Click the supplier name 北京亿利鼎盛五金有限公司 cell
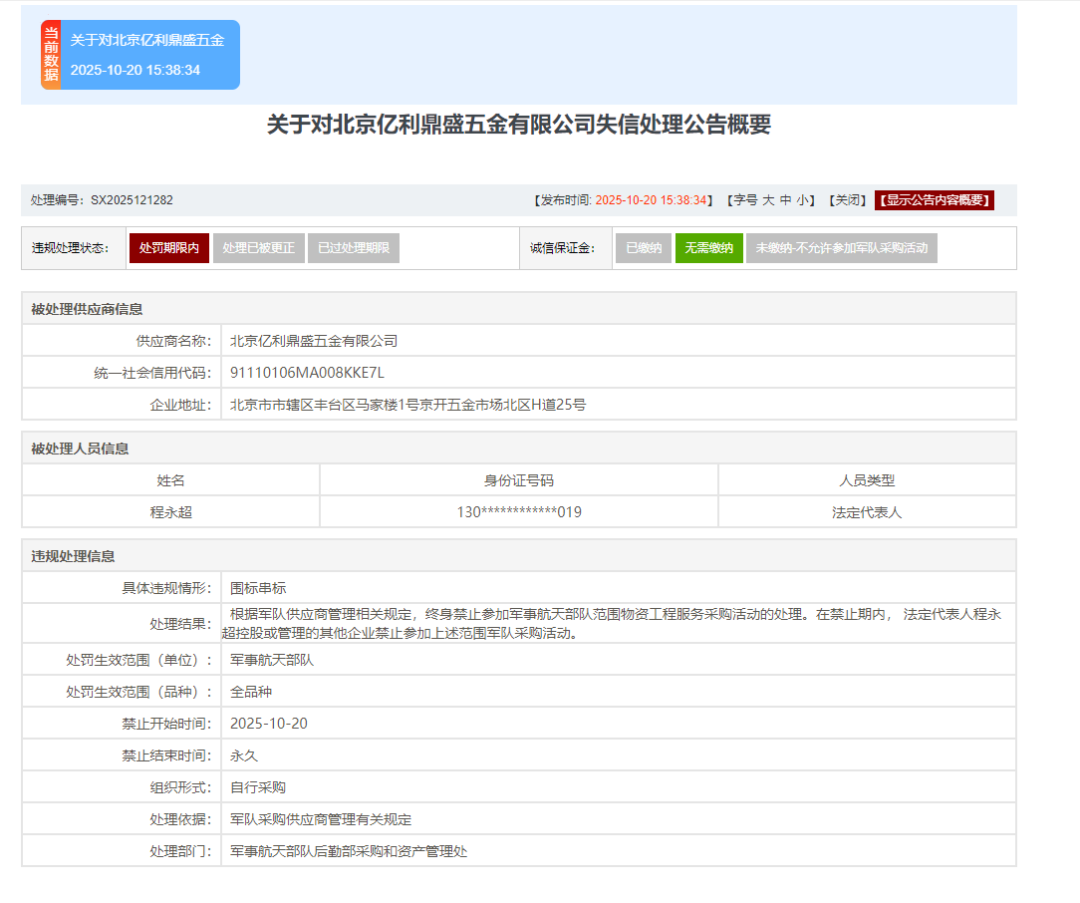The height and width of the screenshot is (903, 1080). (x=314, y=341)
